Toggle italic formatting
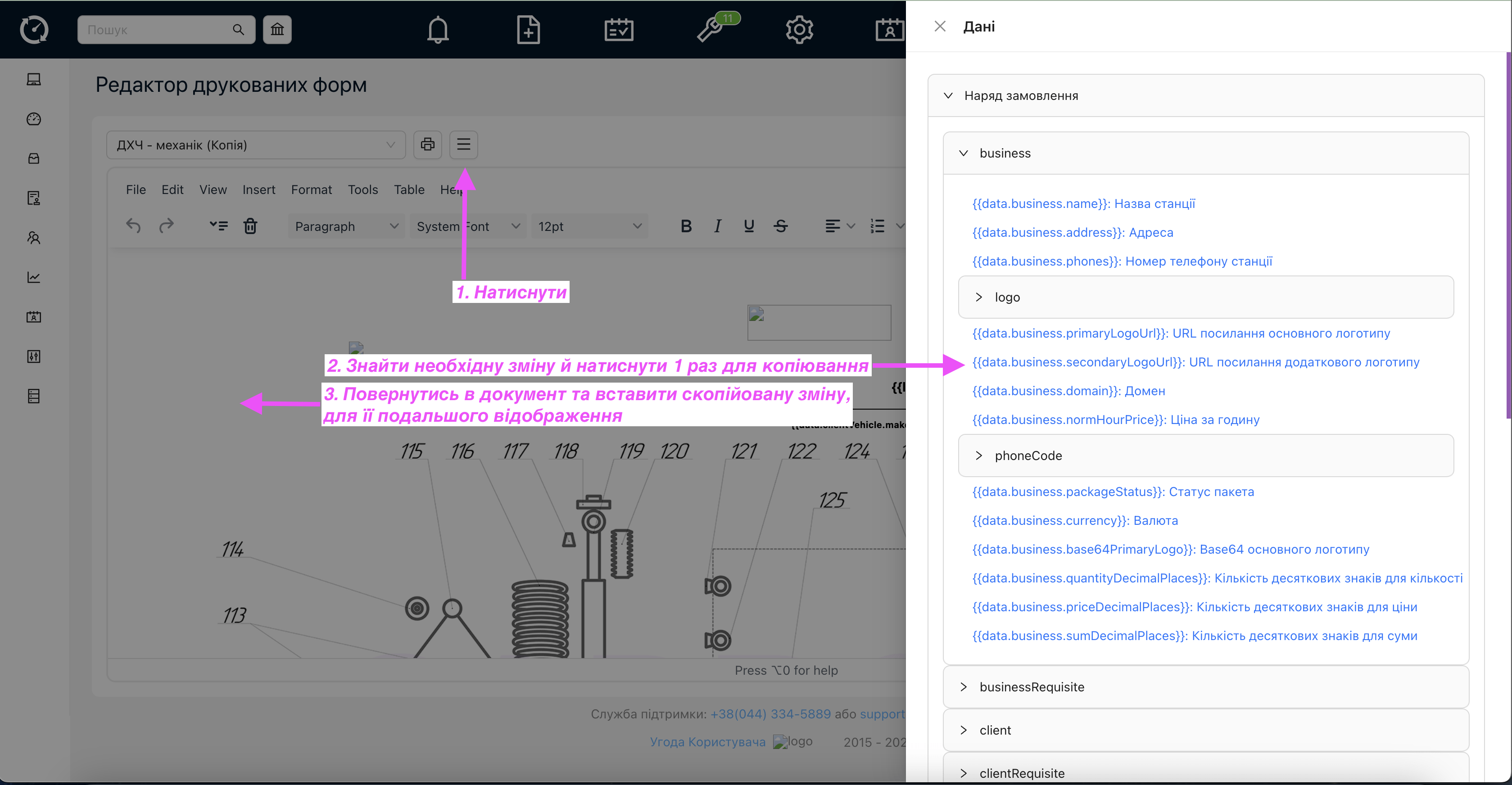The width and height of the screenshot is (1512, 785). click(x=717, y=226)
